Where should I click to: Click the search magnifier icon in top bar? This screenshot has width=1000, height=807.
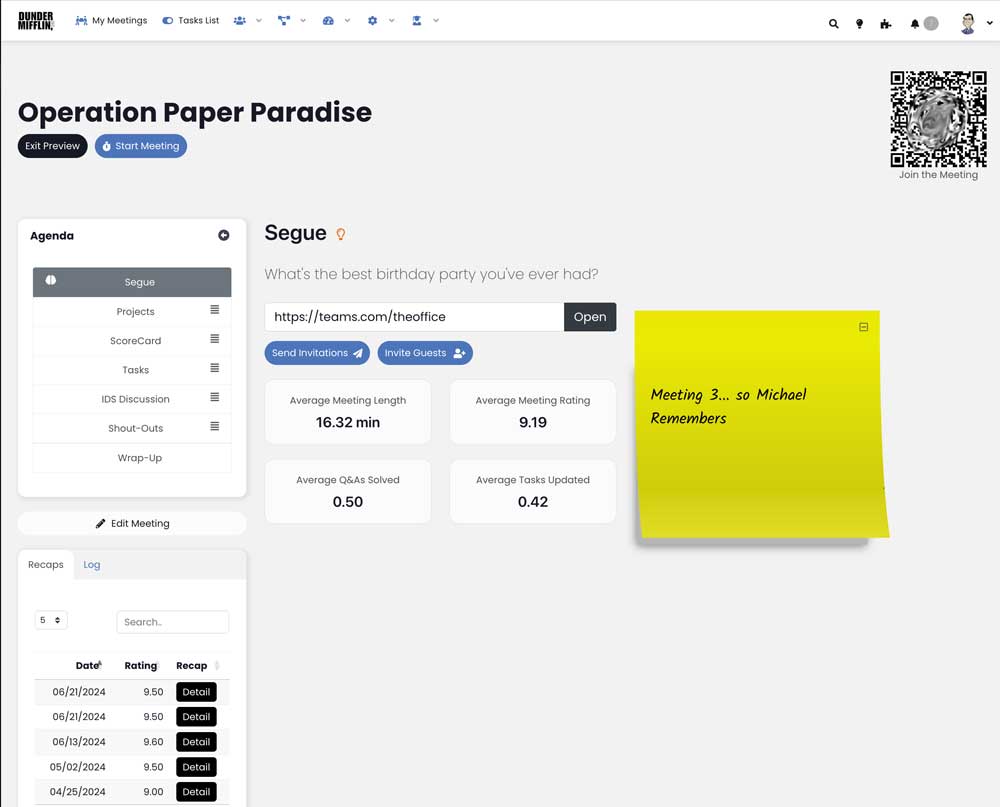pyautogui.click(x=834, y=23)
